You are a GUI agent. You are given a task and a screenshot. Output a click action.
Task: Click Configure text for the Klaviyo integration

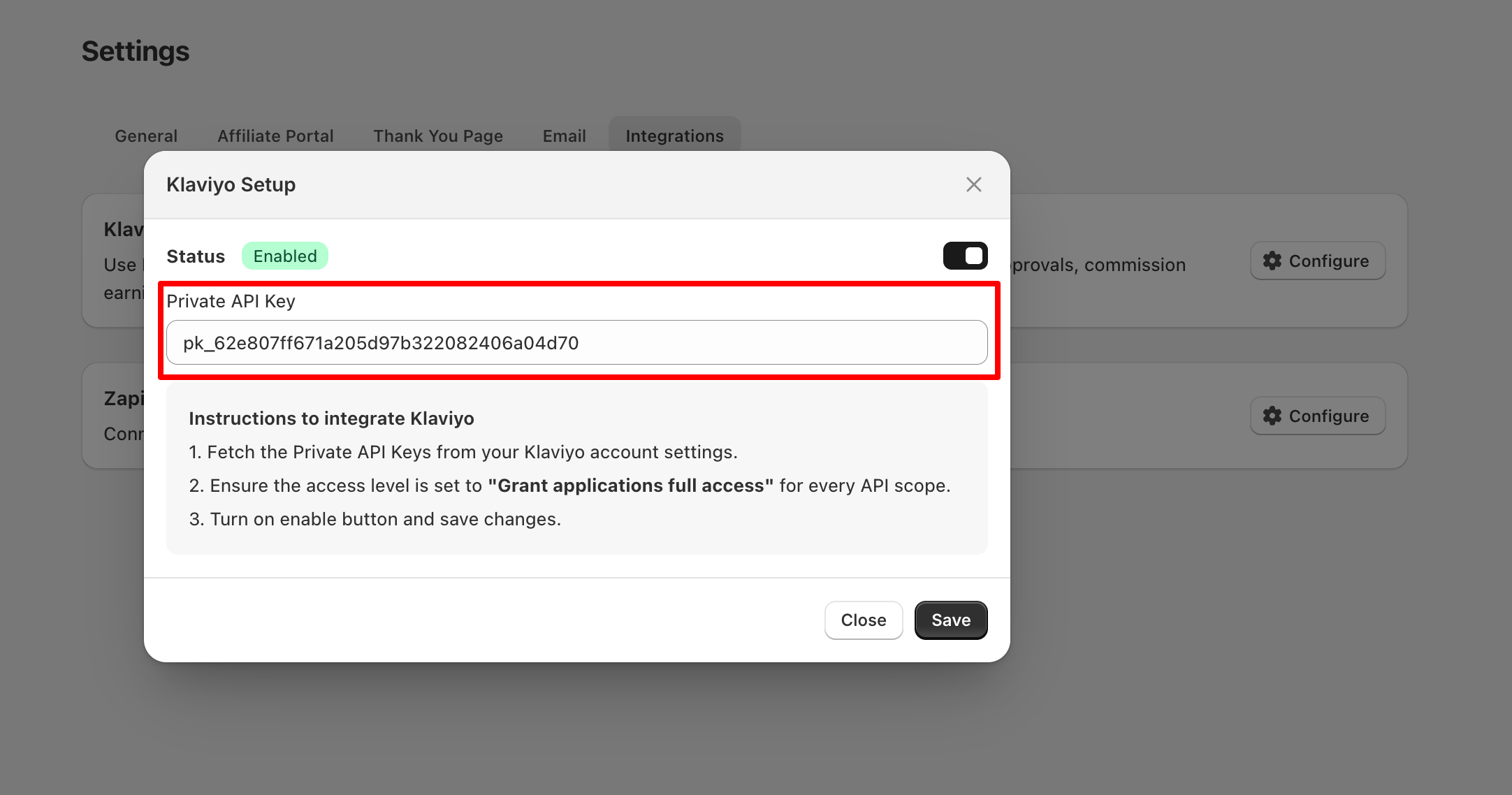(1328, 261)
